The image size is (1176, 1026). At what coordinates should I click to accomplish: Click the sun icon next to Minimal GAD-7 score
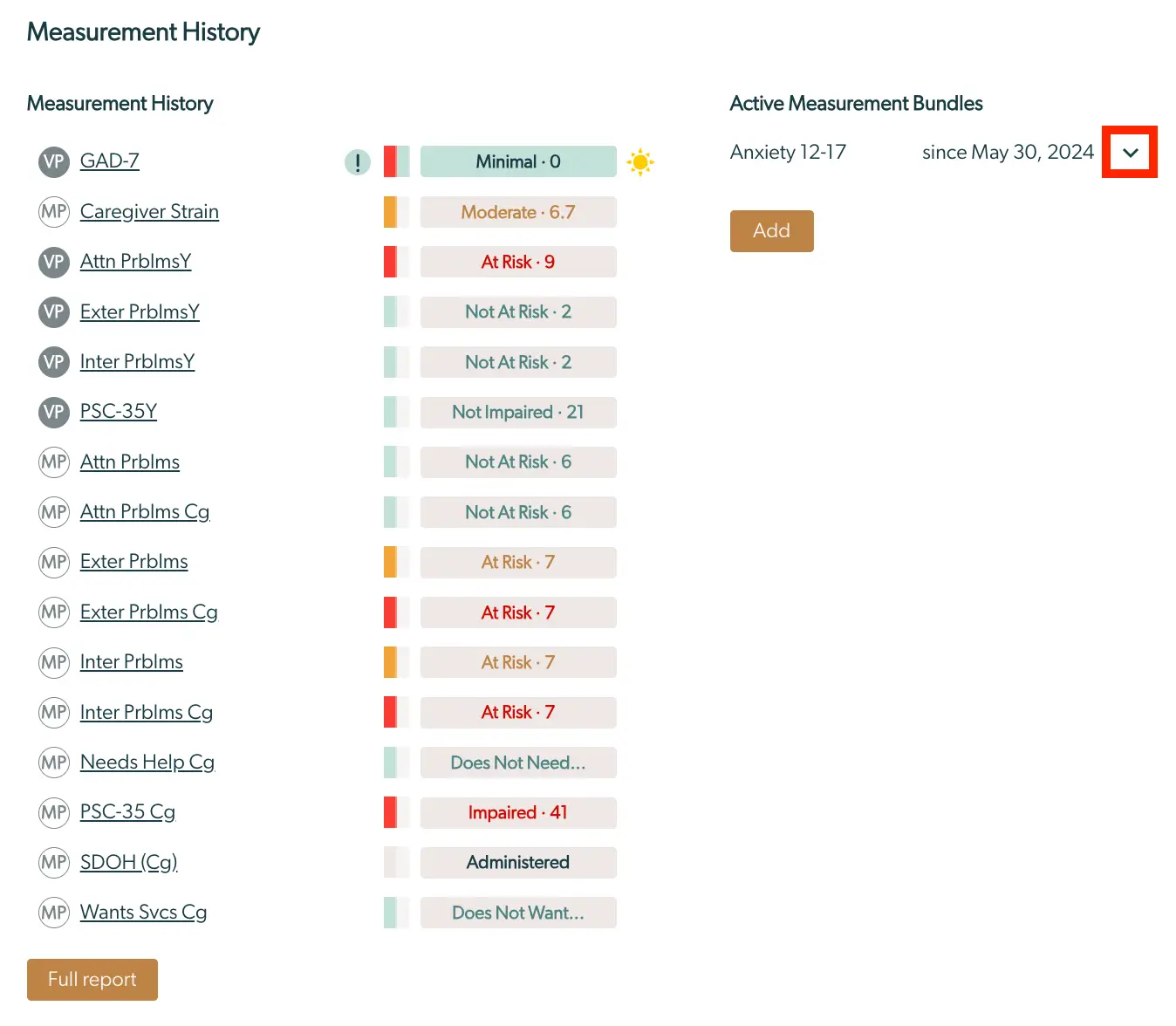point(640,161)
